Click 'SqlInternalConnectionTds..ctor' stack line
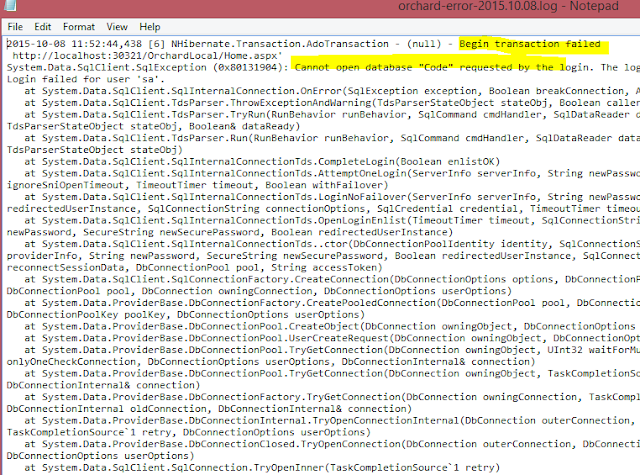The width and height of the screenshot is (640, 475). pyautogui.click(x=332, y=244)
